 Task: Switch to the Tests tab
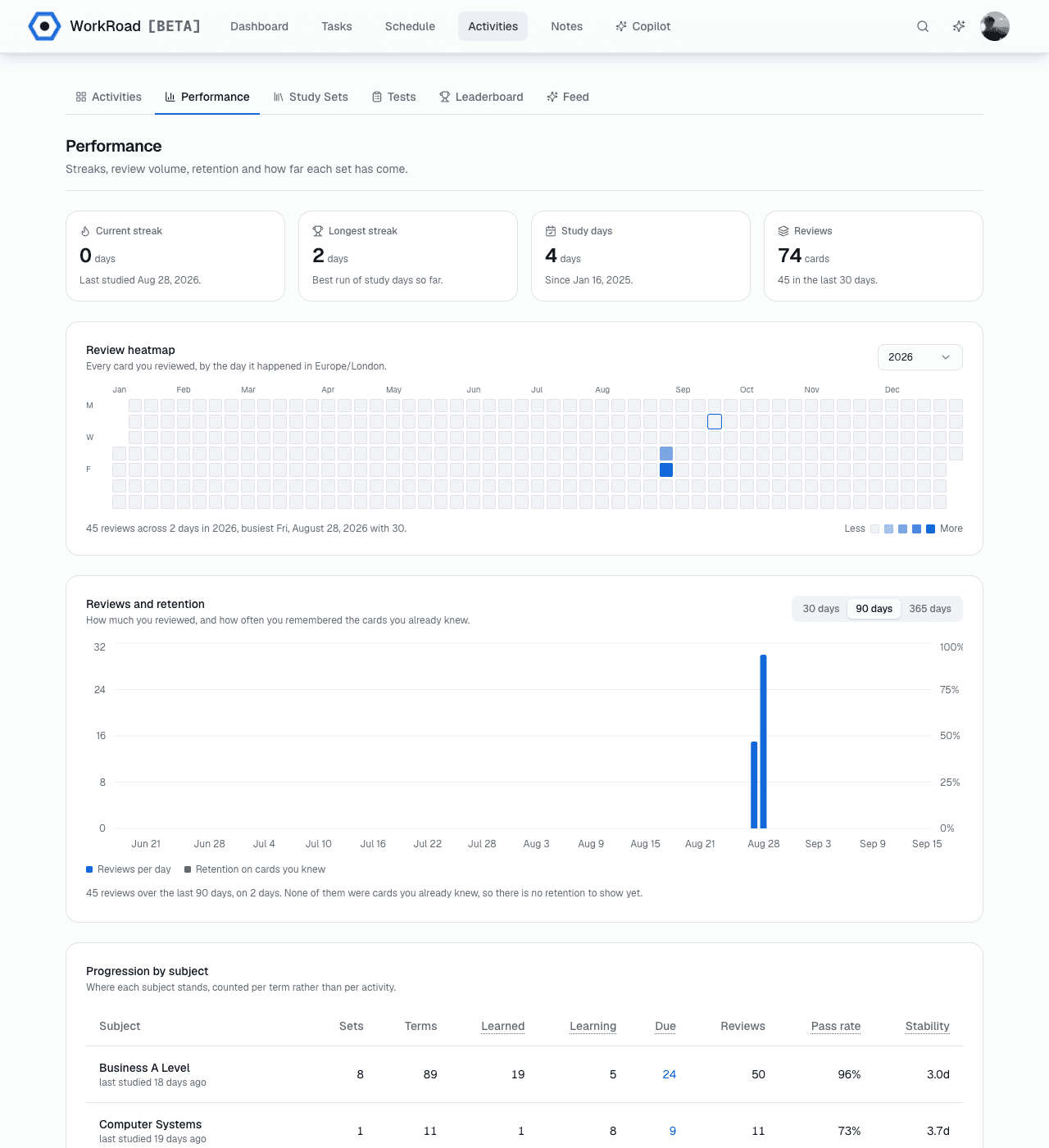pos(393,97)
